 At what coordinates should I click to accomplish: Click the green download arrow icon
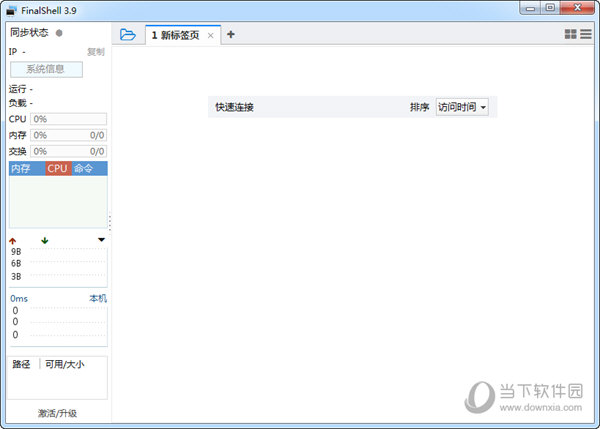click(x=44, y=240)
